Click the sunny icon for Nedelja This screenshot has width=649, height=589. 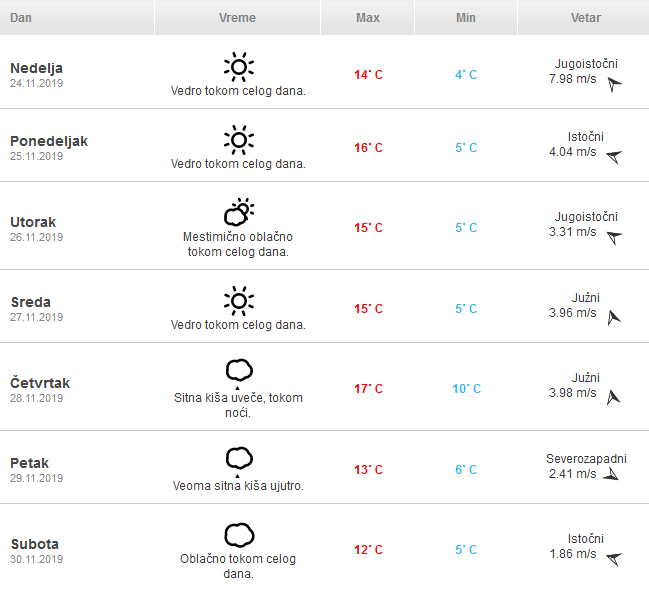click(238, 67)
